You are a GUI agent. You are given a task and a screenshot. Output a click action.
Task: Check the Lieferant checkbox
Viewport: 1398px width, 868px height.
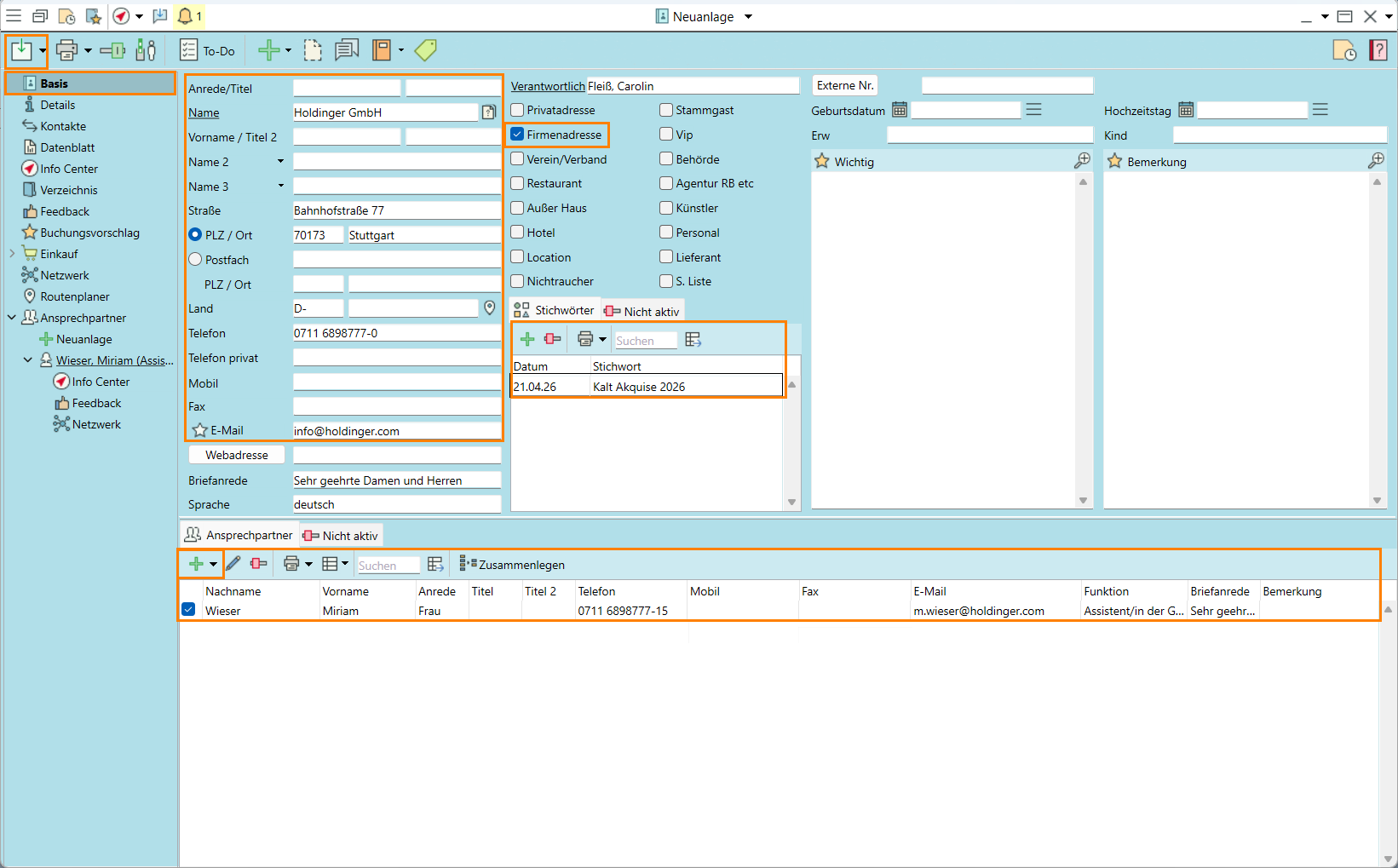[x=666, y=257]
